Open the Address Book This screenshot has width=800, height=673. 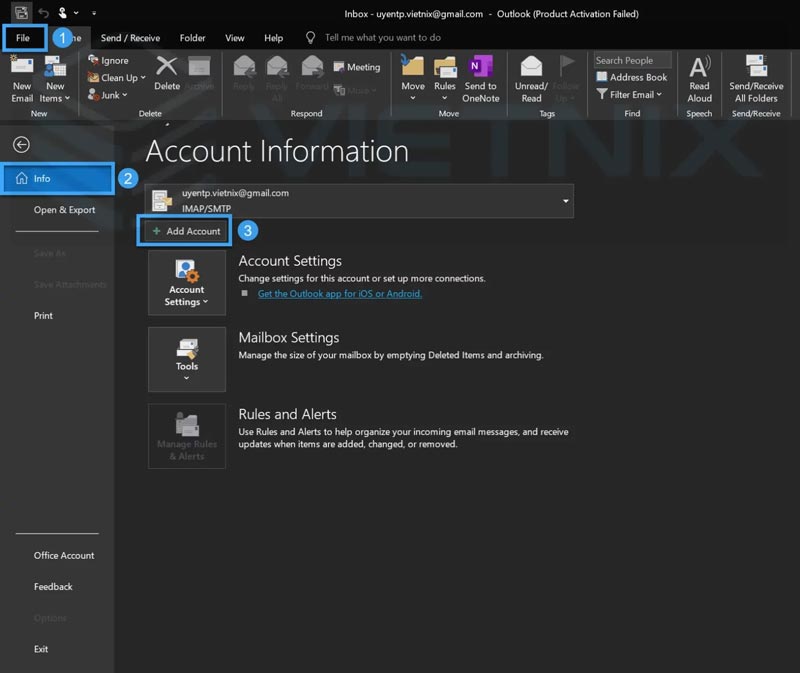(632, 77)
